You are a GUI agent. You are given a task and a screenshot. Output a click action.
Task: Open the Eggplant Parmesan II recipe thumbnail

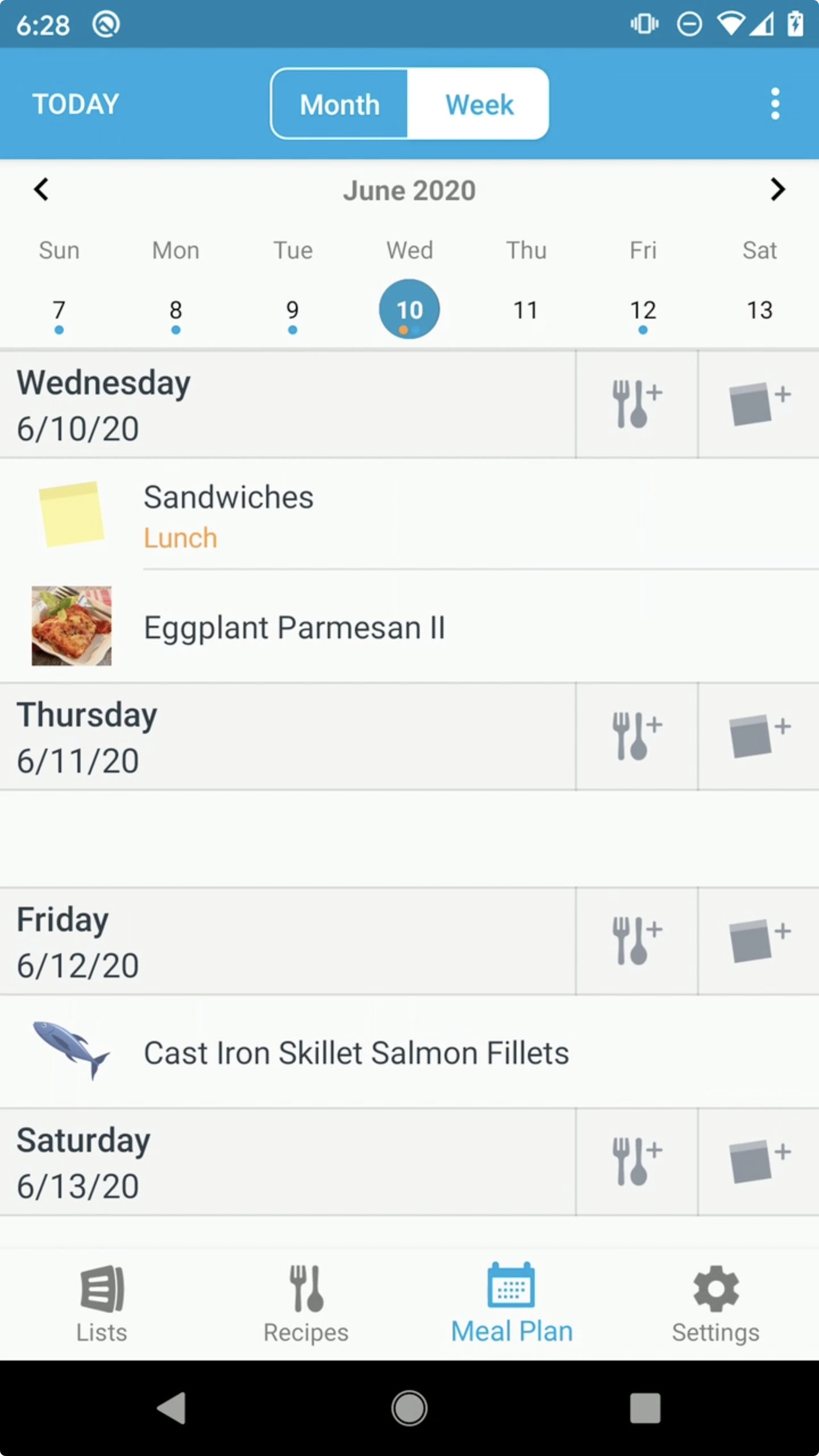coord(72,626)
